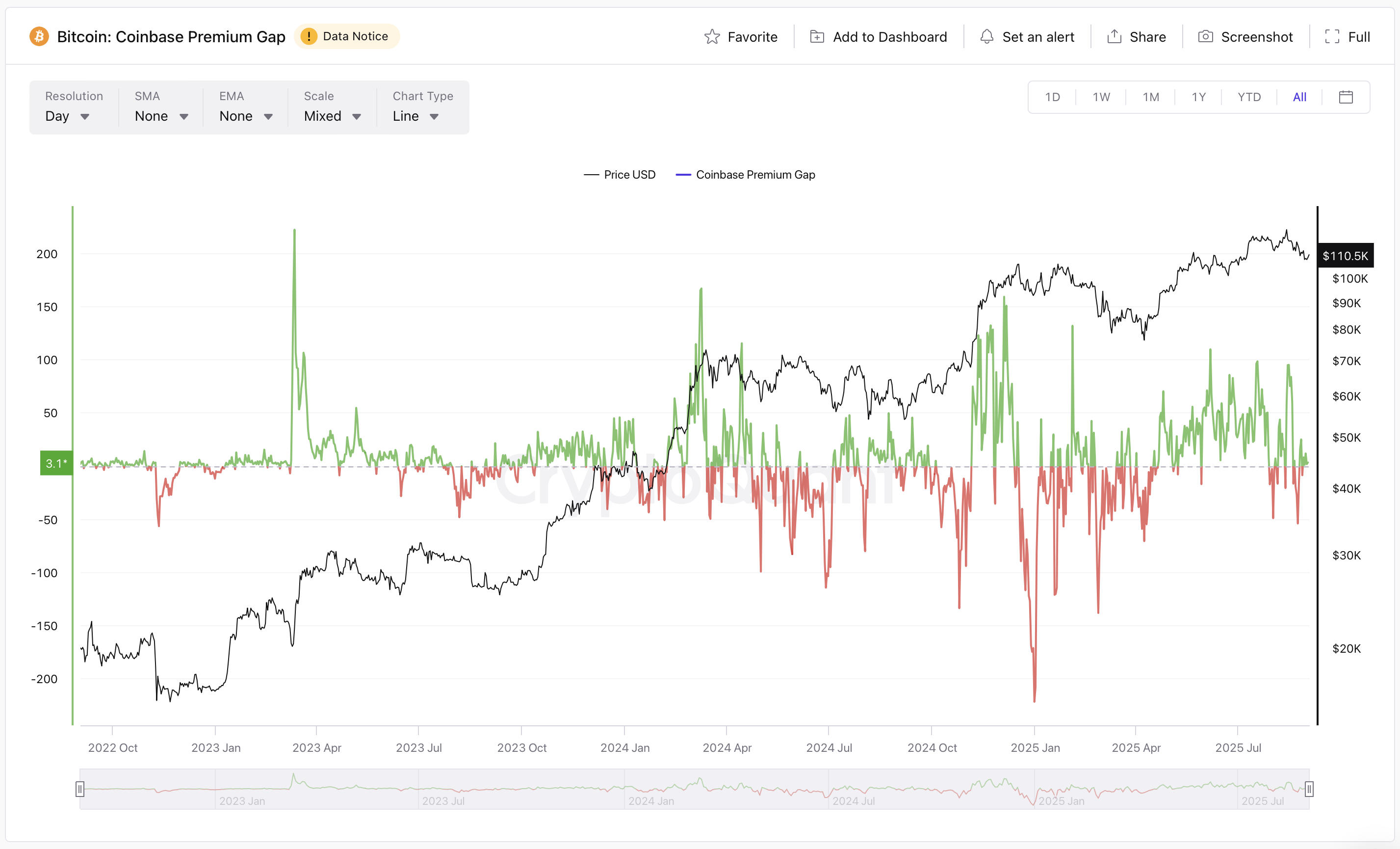This screenshot has width=1400, height=849.
Task: Click the 2022 Oct x-axis label
Action: (x=112, y=748)
